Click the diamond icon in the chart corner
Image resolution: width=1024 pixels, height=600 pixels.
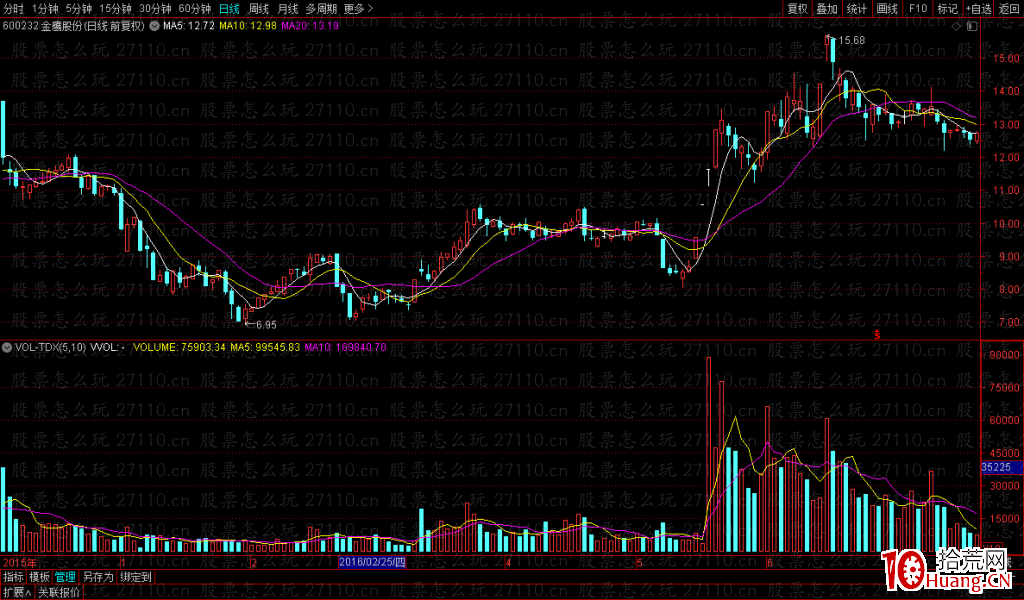tap(957, 26)
